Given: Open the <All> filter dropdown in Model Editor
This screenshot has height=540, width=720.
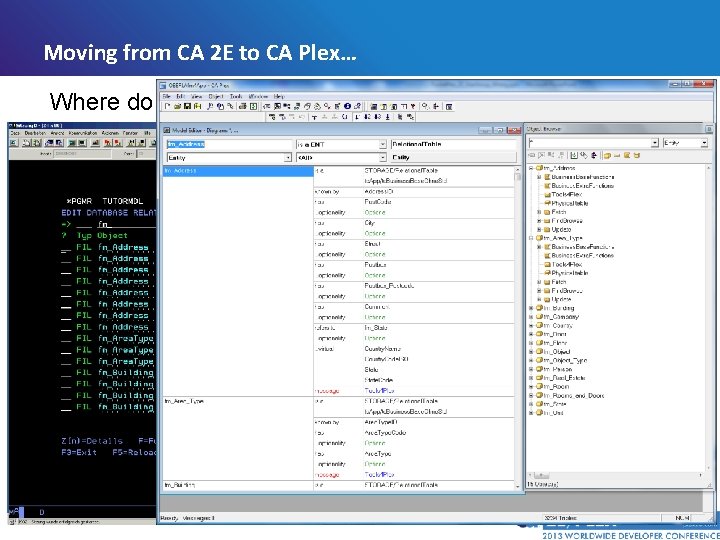Looking at the screenshot, I should [382, 158].
